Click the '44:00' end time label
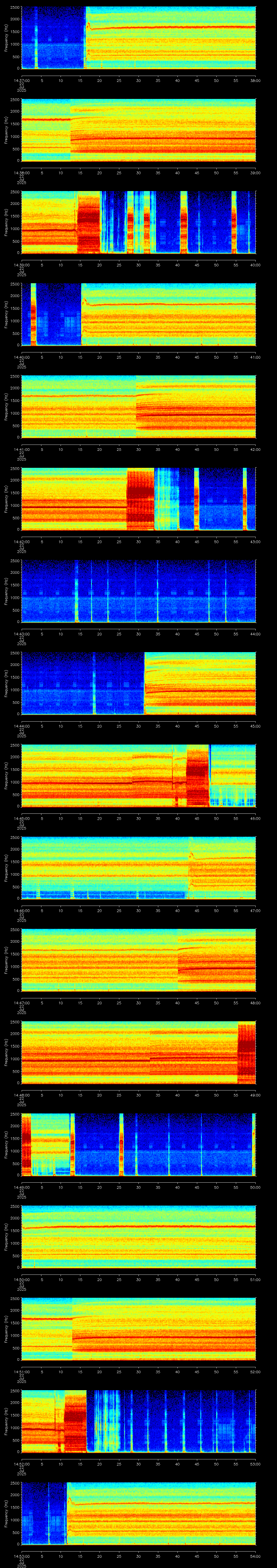Screen dimensions: 277x1568 click(255, 634)
